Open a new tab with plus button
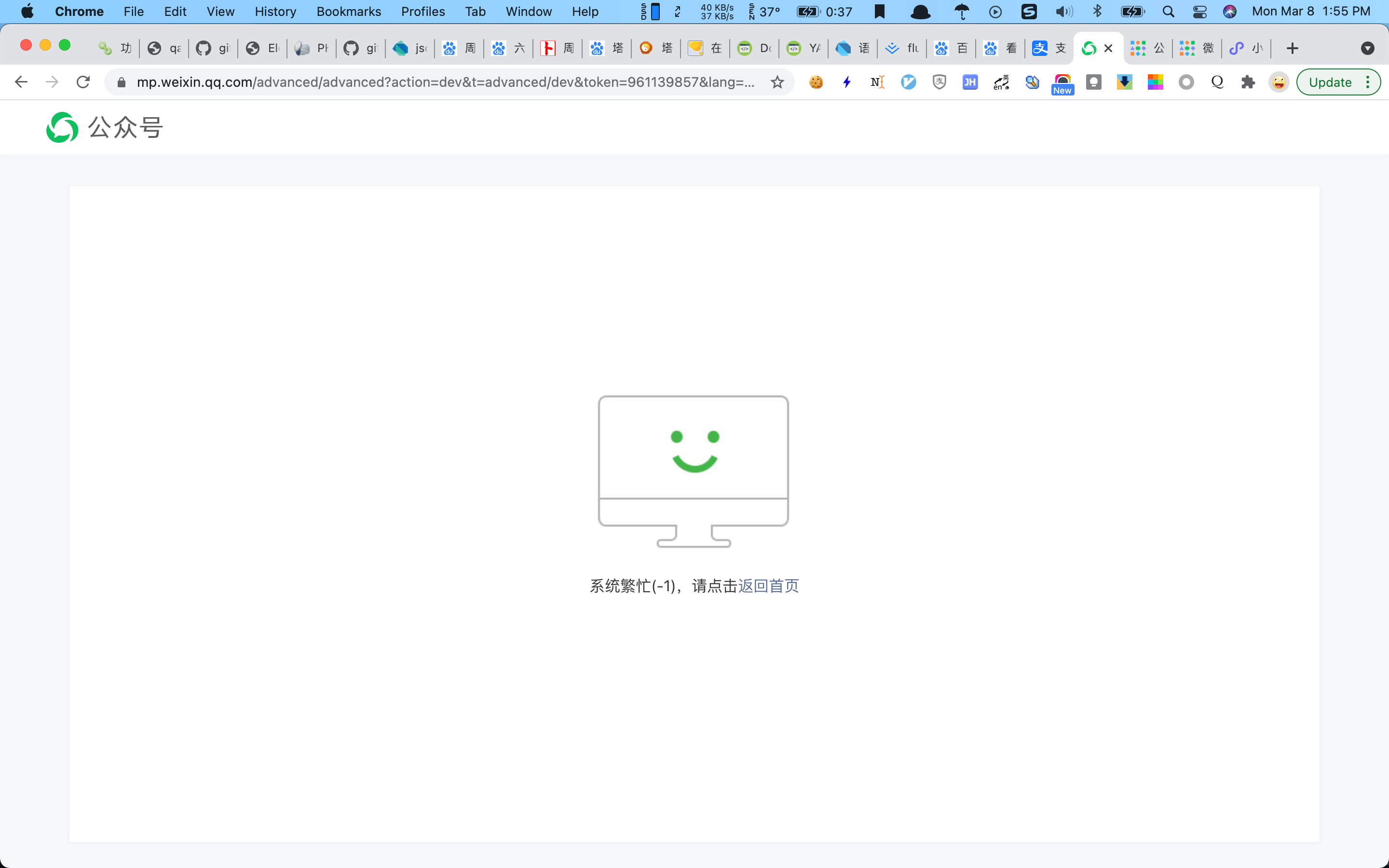This screenshot has height=868, width=1389. click(x=1292, y=48)
